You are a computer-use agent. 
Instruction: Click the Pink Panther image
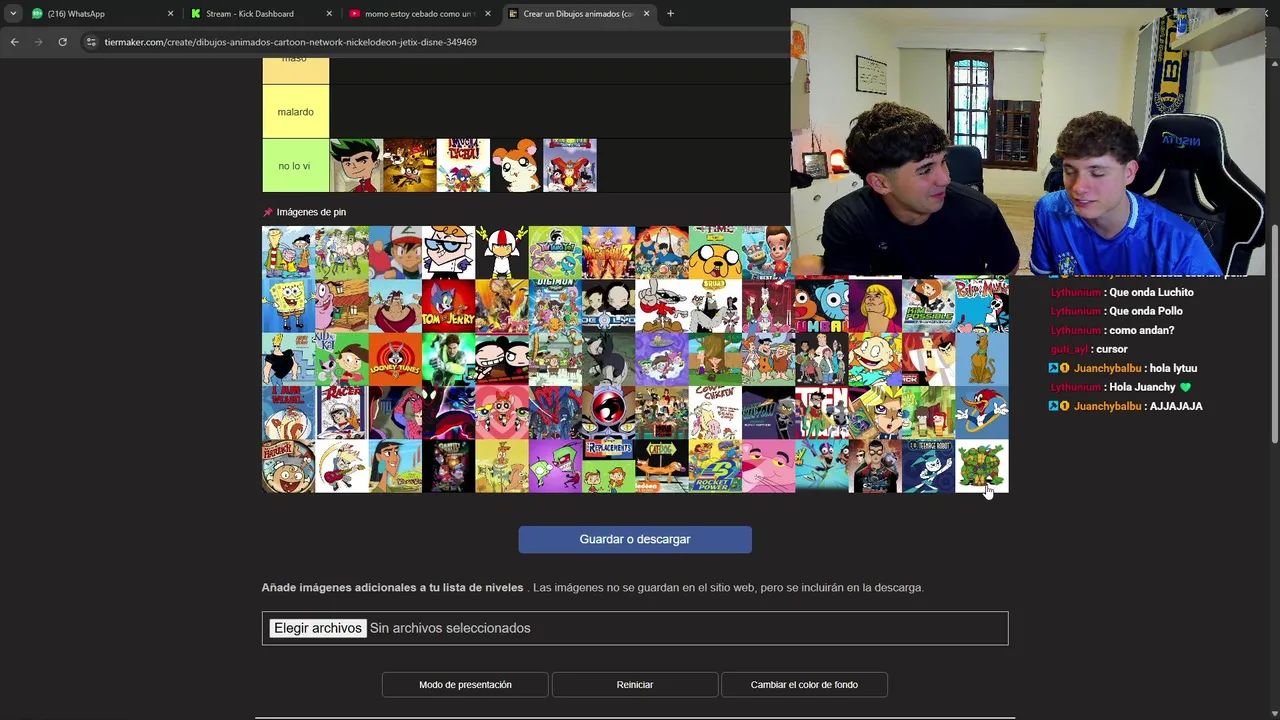(x=768, y=466)
